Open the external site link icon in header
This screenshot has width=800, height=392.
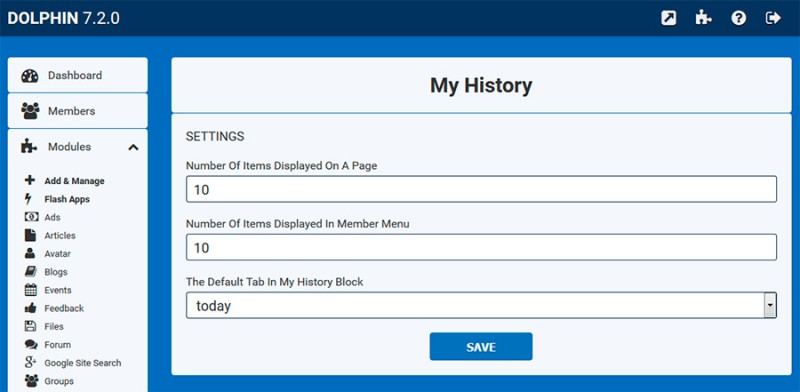[668, 18]
